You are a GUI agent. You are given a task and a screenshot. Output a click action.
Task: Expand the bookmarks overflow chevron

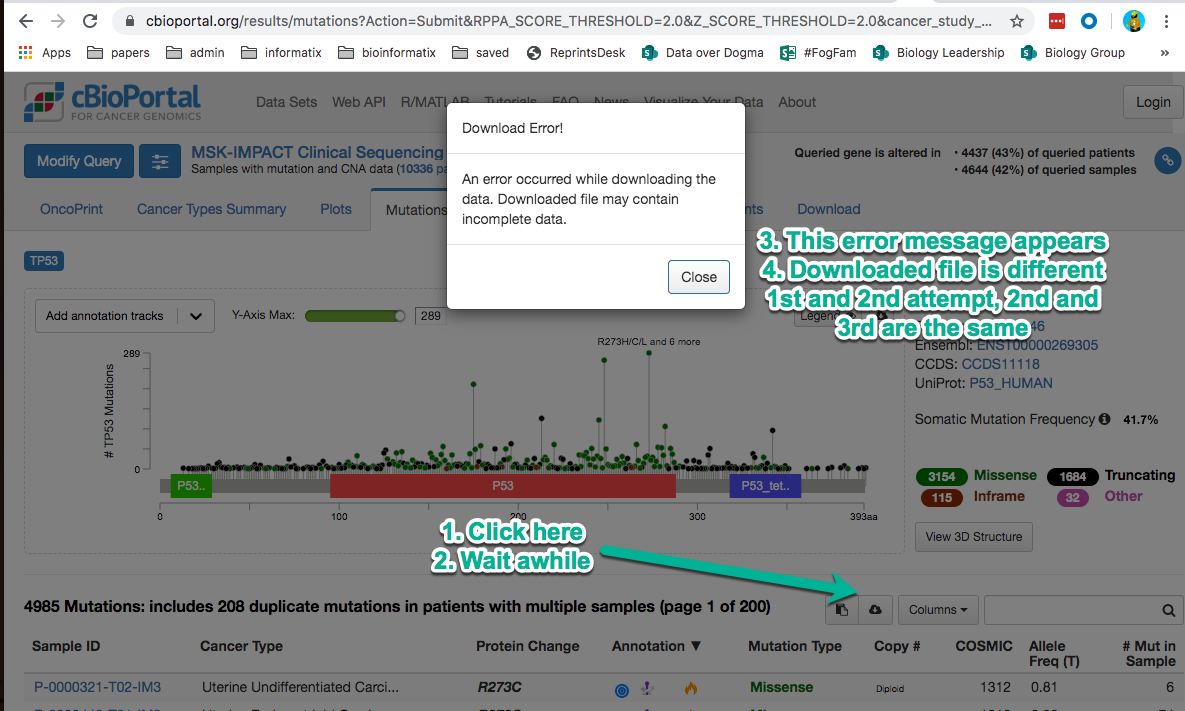[1165, 52]
